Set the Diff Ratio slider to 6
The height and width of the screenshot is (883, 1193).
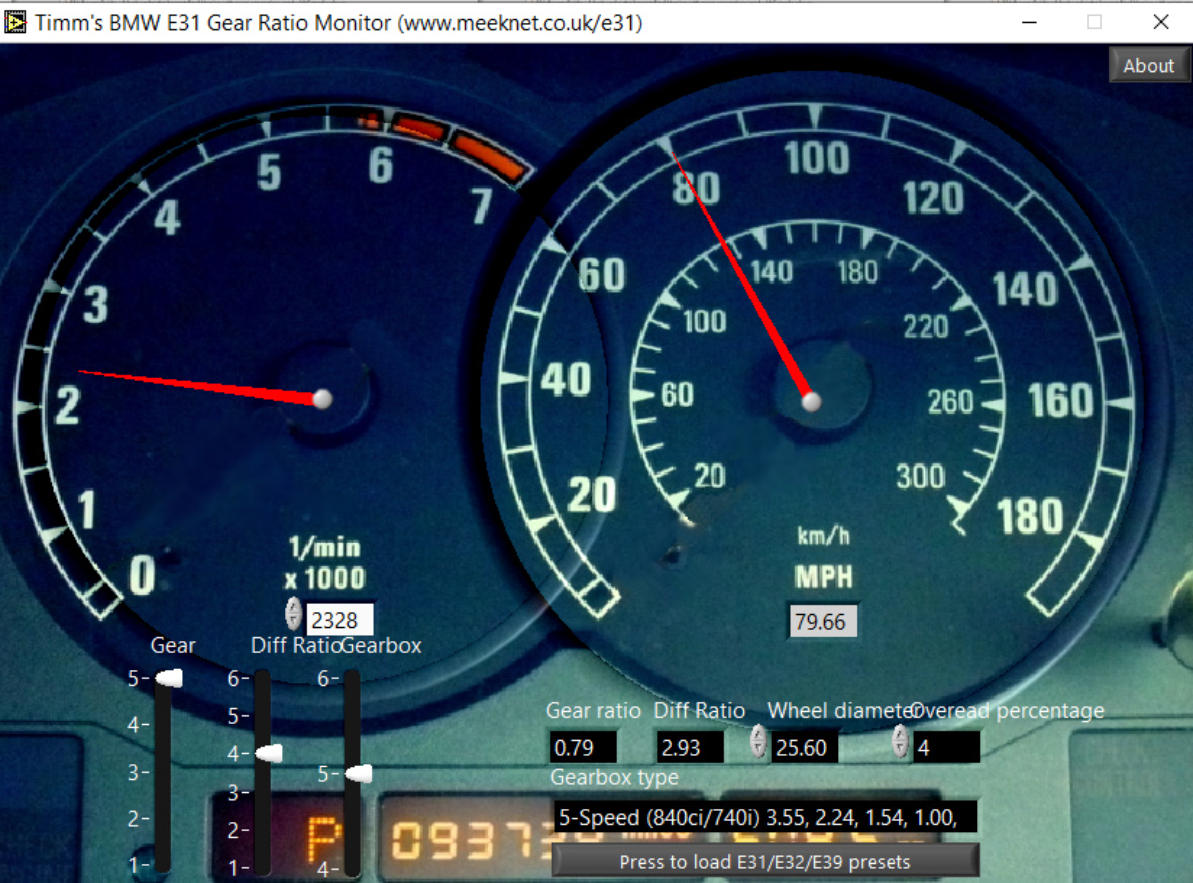tap(262, 678)
